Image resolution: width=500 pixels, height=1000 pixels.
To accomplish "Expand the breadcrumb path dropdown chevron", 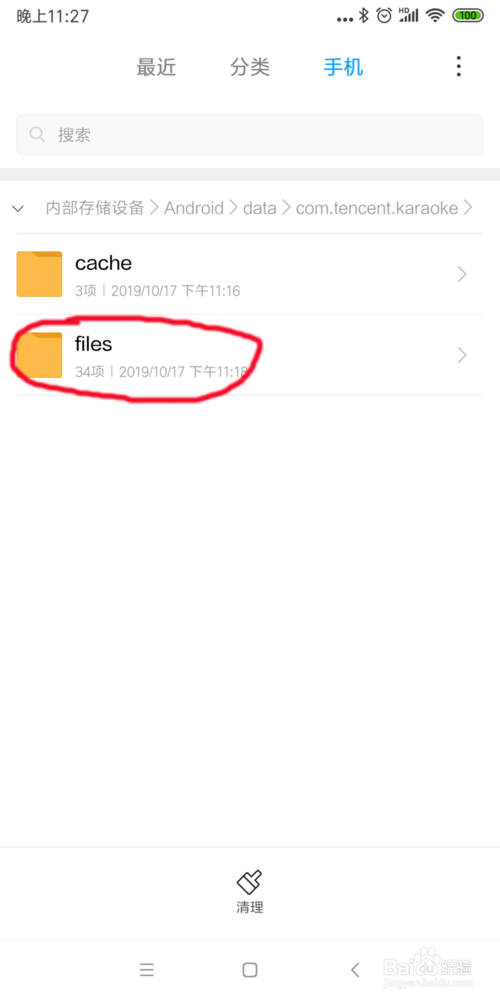I will point(18,208).
